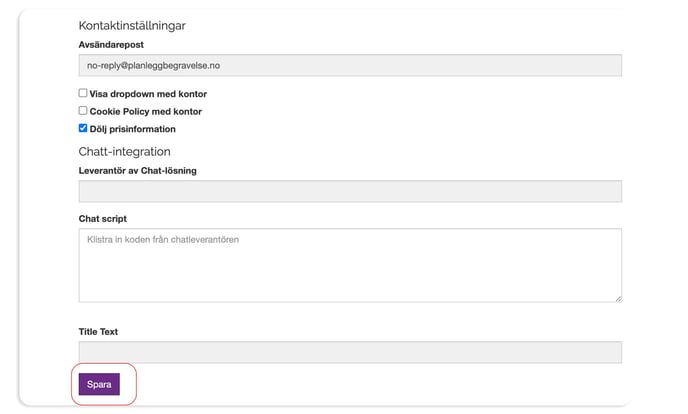Click the Chatt-integration section heading
The width and height of the screenshot is (688, 414).
coord(125,152)
